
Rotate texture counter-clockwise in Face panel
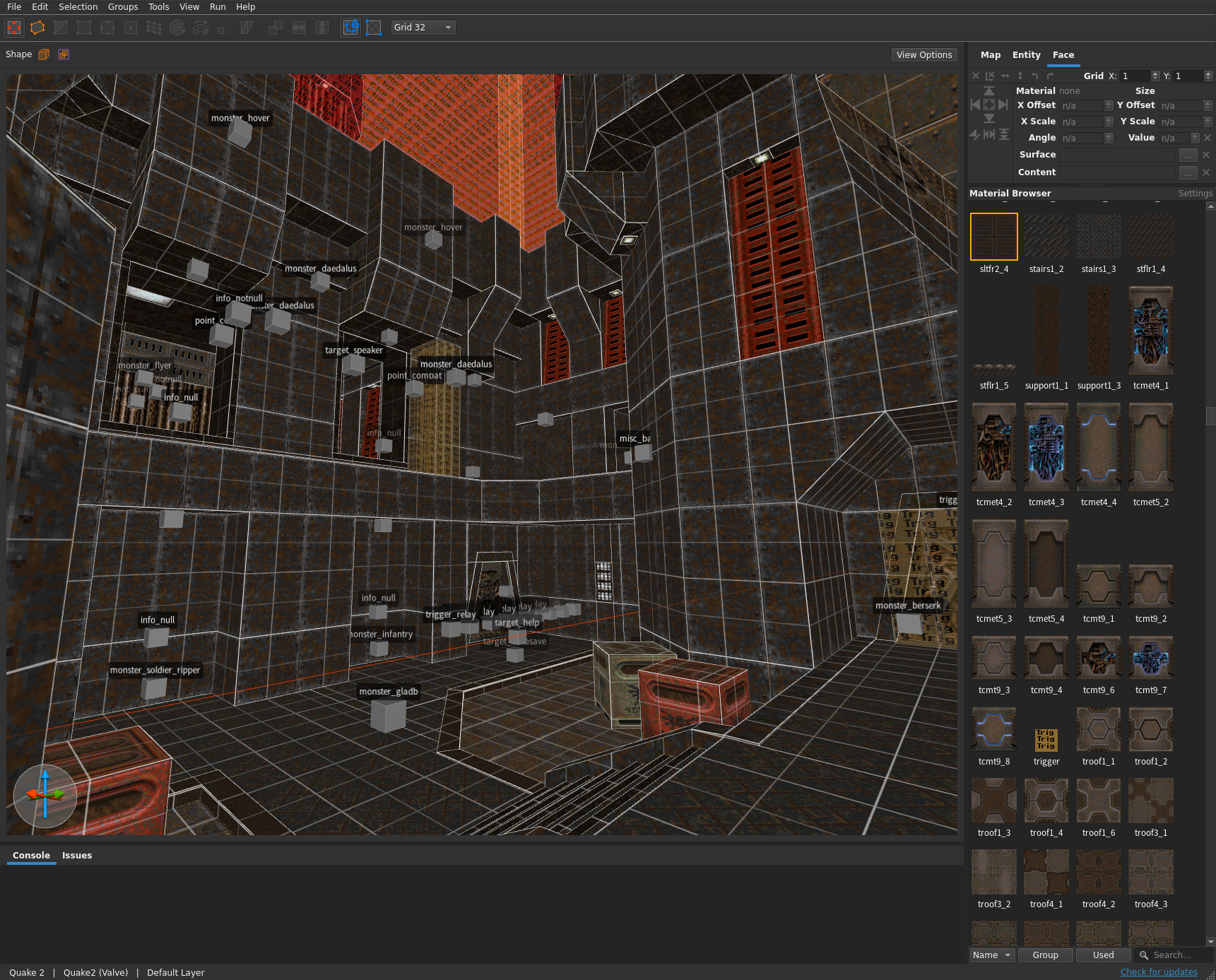tap(1035, 76)
